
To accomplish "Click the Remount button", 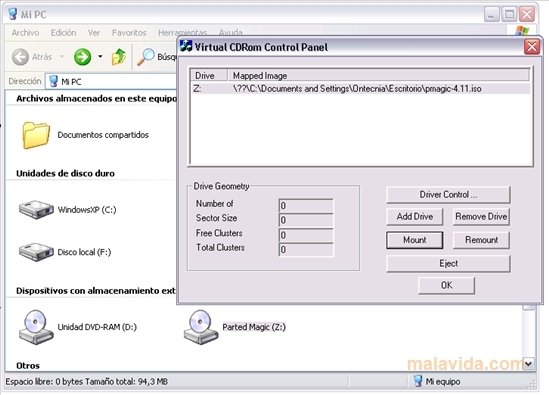I will (x=481, y=240).
